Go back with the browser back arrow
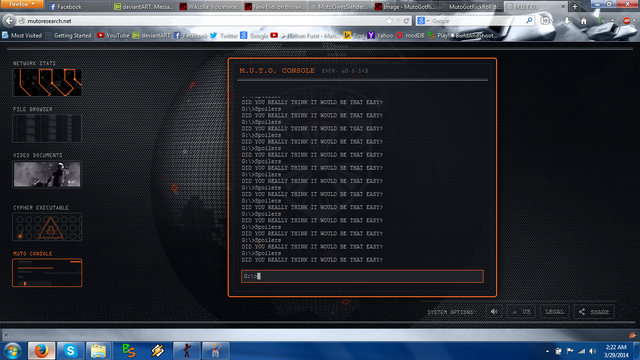The image size is (640, 360). click(9, 20)
